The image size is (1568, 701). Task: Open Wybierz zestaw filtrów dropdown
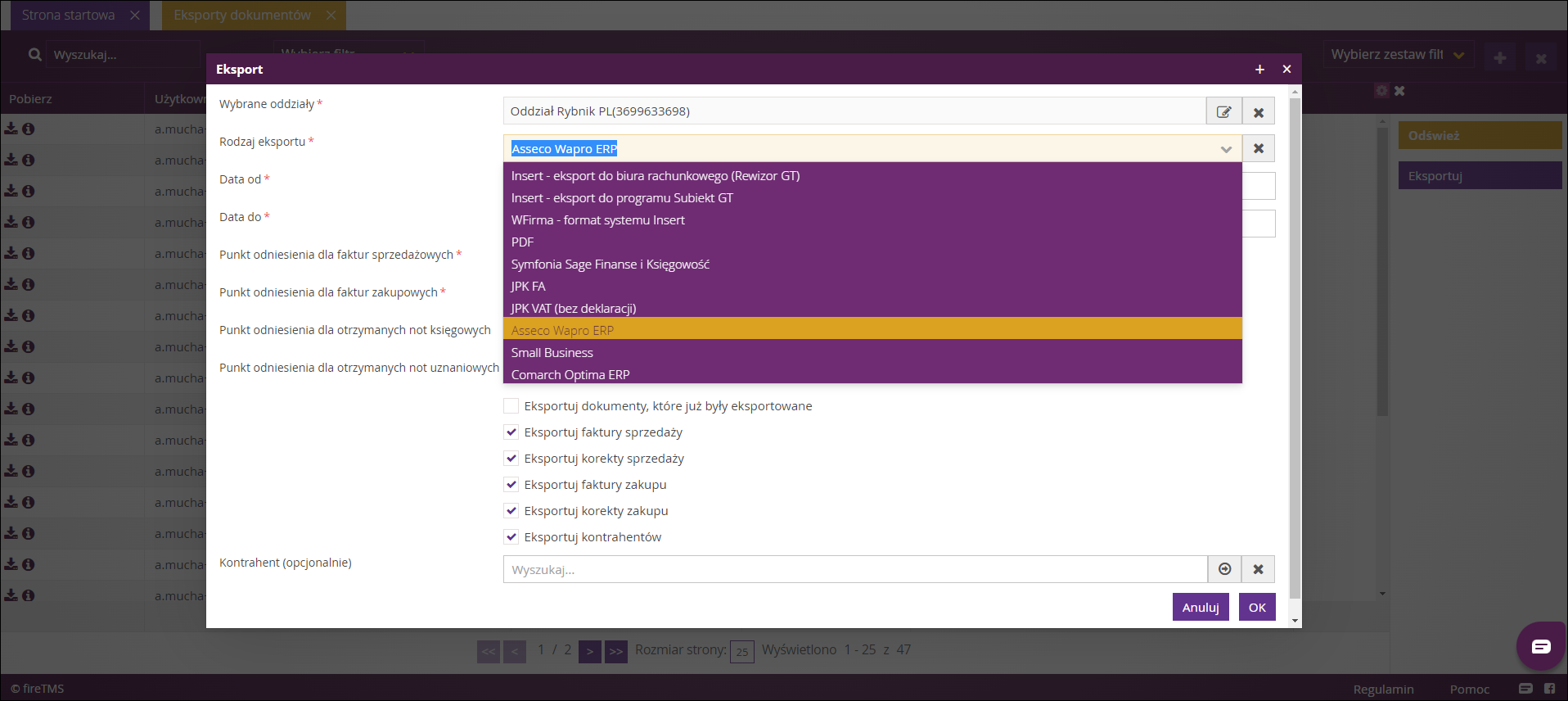click(x=1398, y=55)
